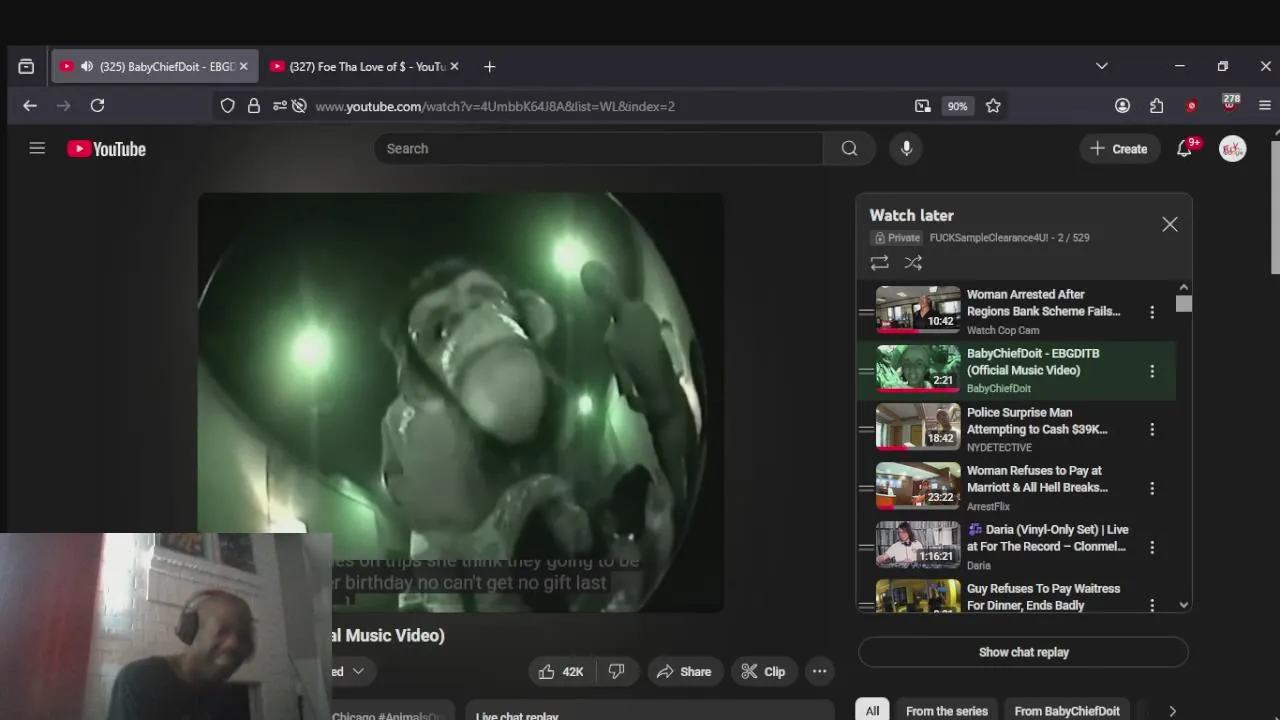Toggle shuffle playlist in Watch later
The width and height of the screenshot is (1280, 720).
(913, 262)
